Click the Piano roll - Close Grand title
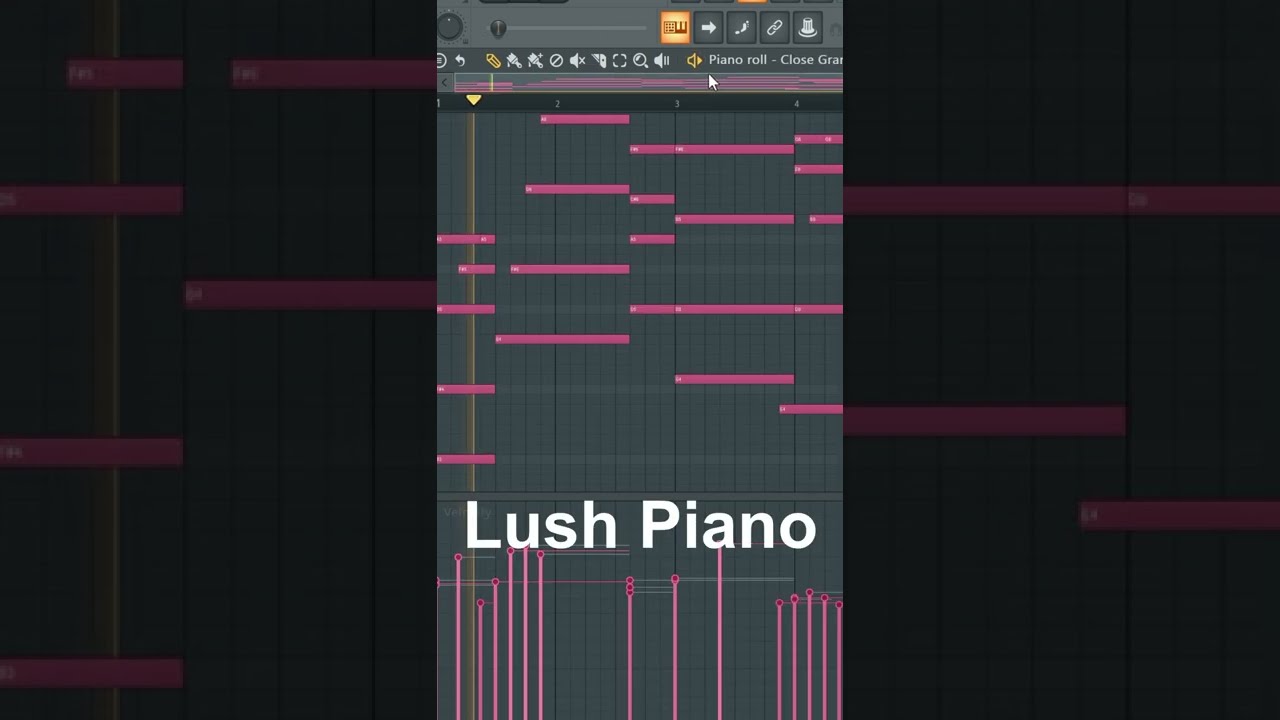The width and height of the screenshot is (1280, 720). [x=775, y=60]
